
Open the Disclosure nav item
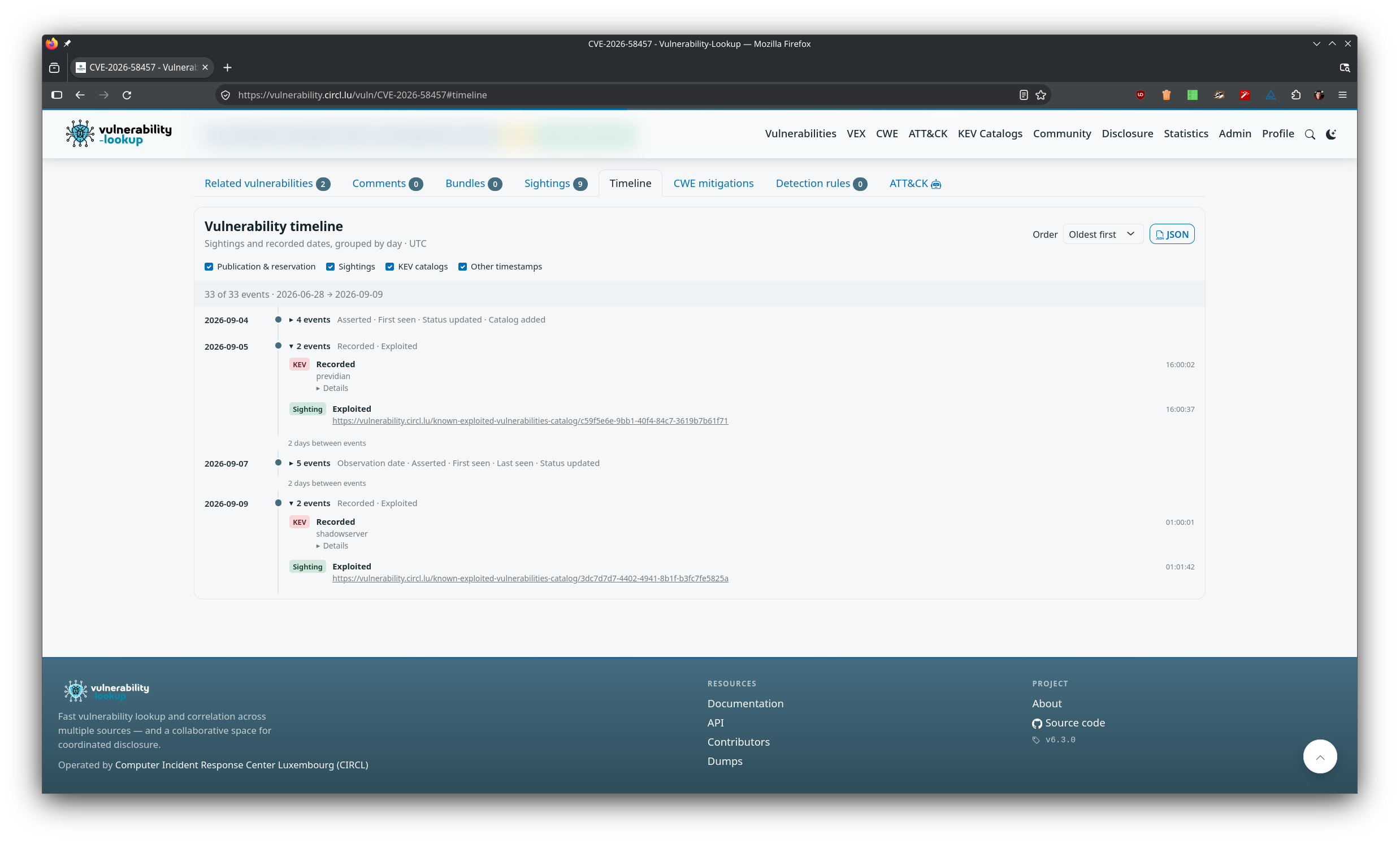coord(1126,134)
